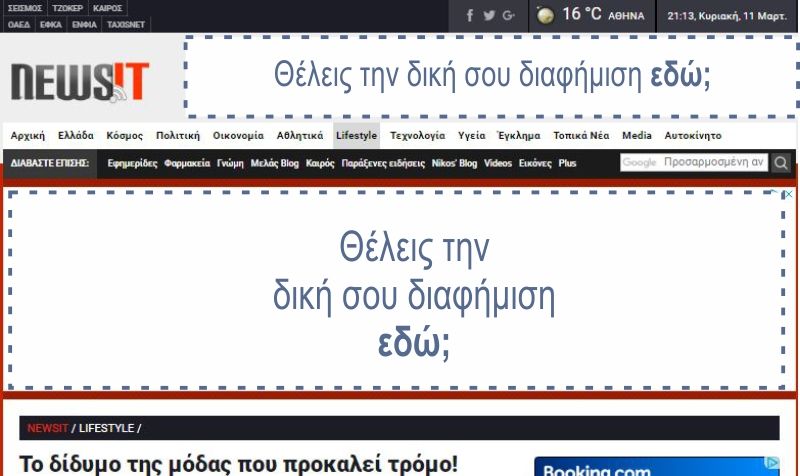Click the NEWSIT logo
Image resolution: width=800 pixels, height=476 pixels.
click(x=81, y=81)
